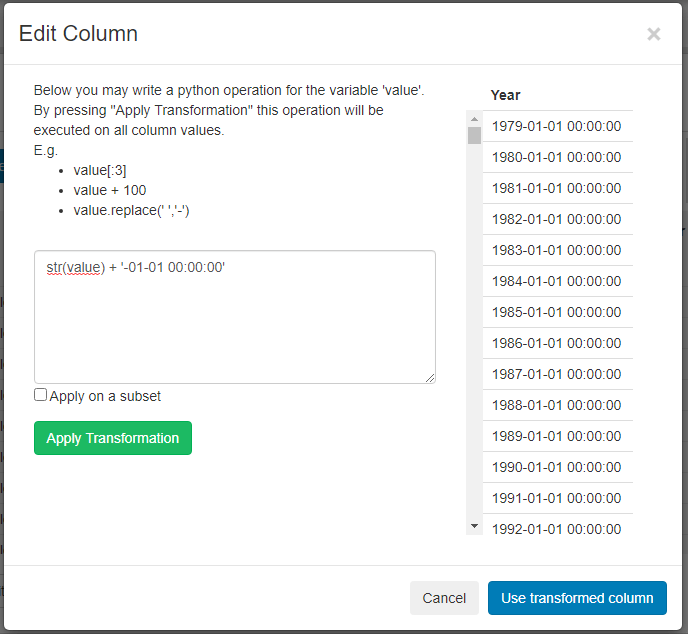Click the 1985-01-01 00:00:00 entry
This screenshot has width=688, height=634.
point(556,312)
